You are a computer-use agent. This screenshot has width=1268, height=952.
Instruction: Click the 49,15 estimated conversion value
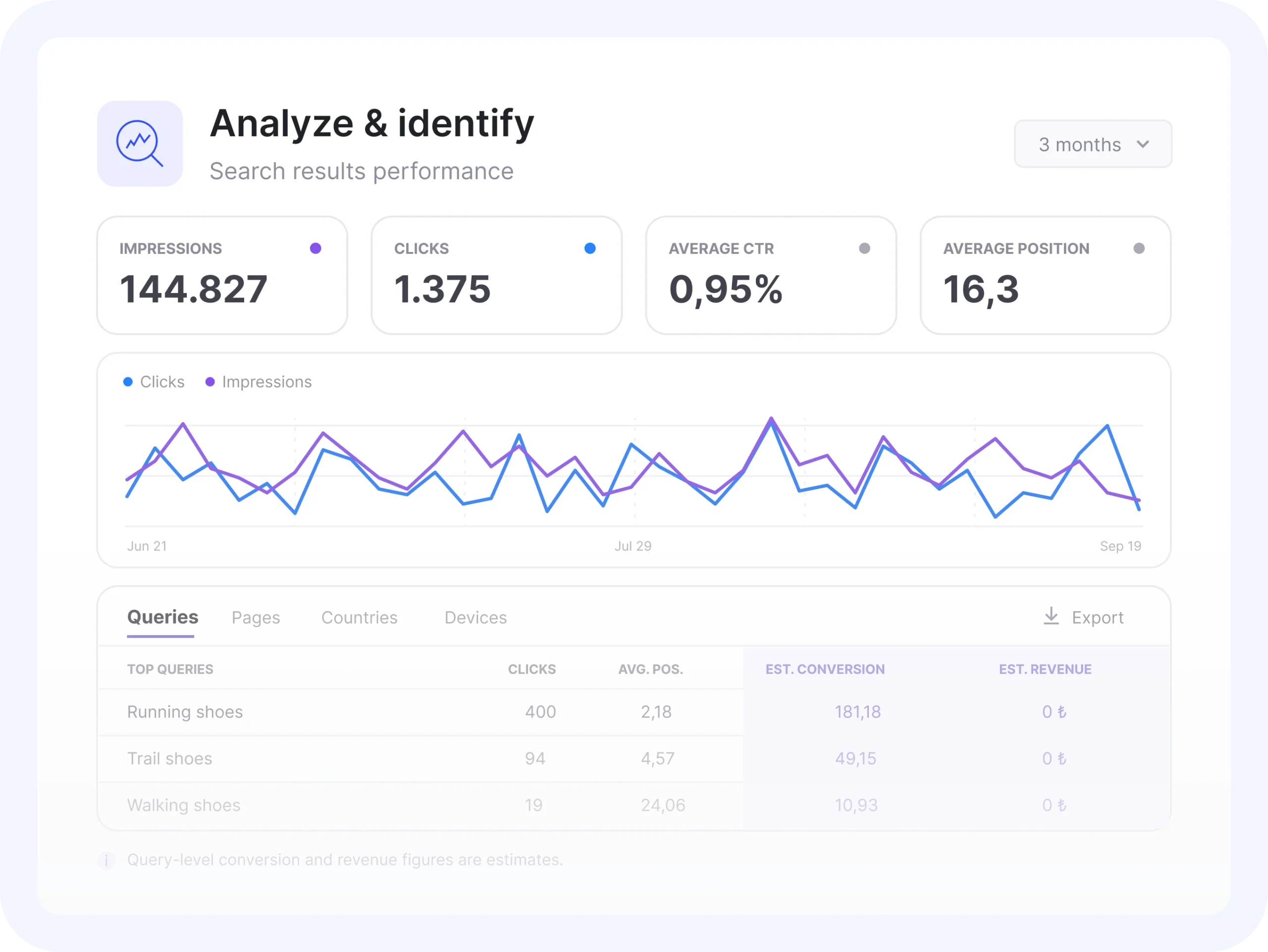856,759
